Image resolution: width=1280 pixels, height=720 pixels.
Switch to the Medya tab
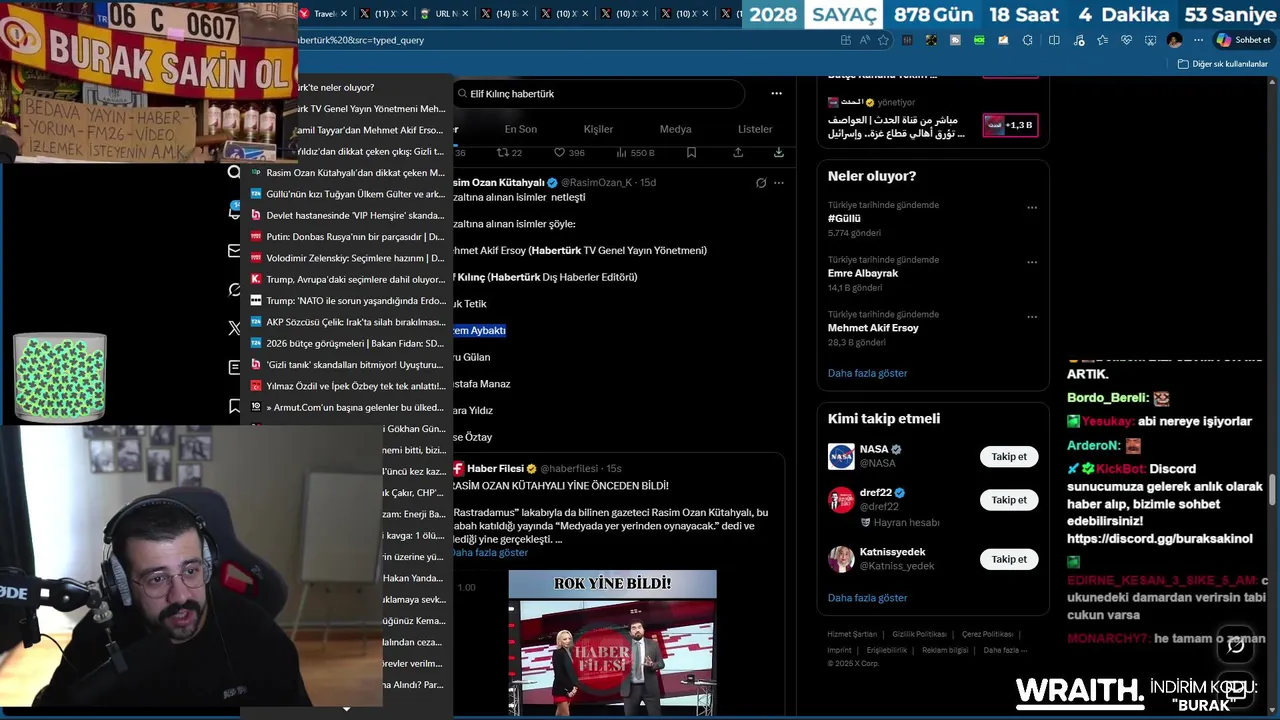click(x=675, y=129)
